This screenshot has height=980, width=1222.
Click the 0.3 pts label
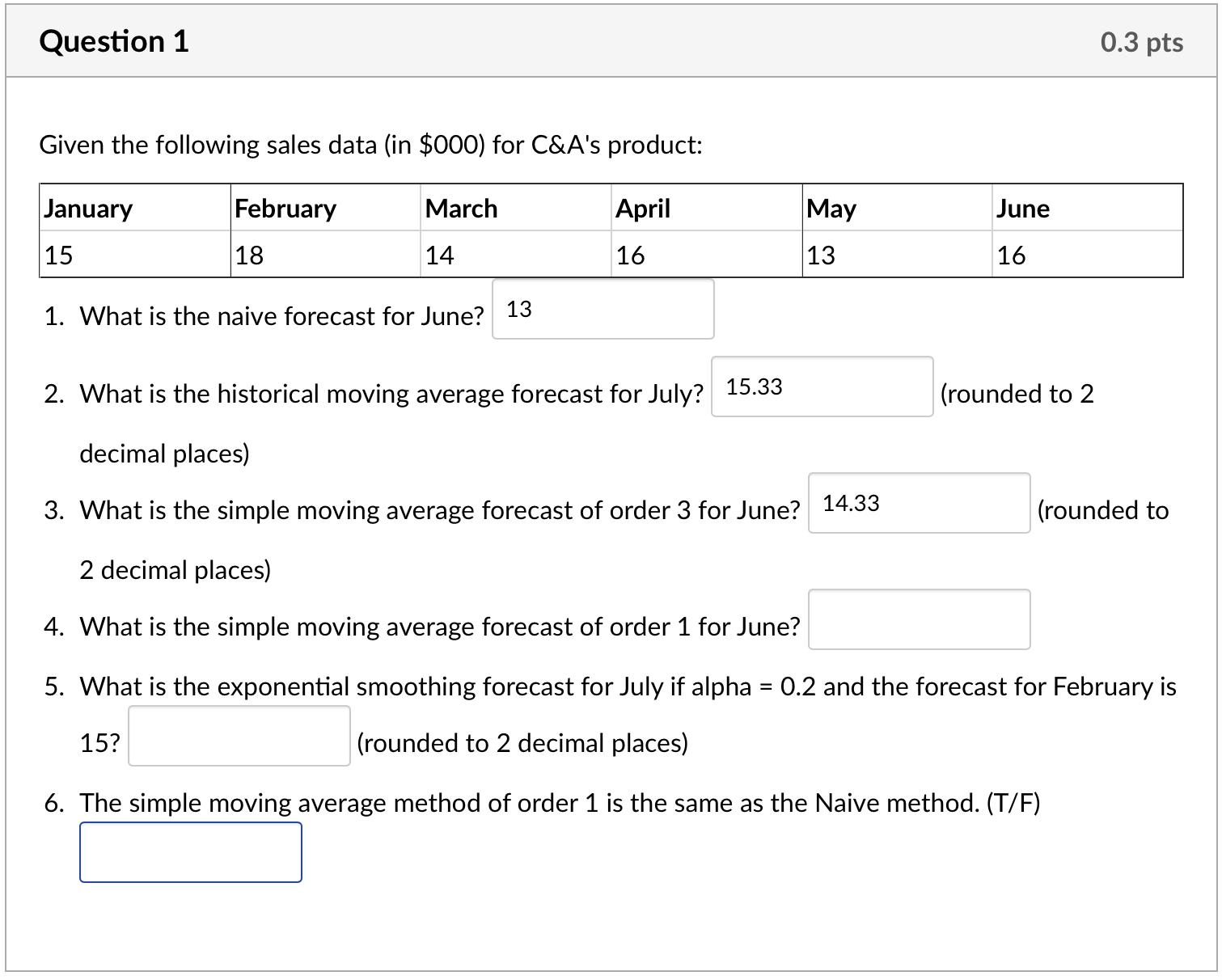(x=1141, y=42)
